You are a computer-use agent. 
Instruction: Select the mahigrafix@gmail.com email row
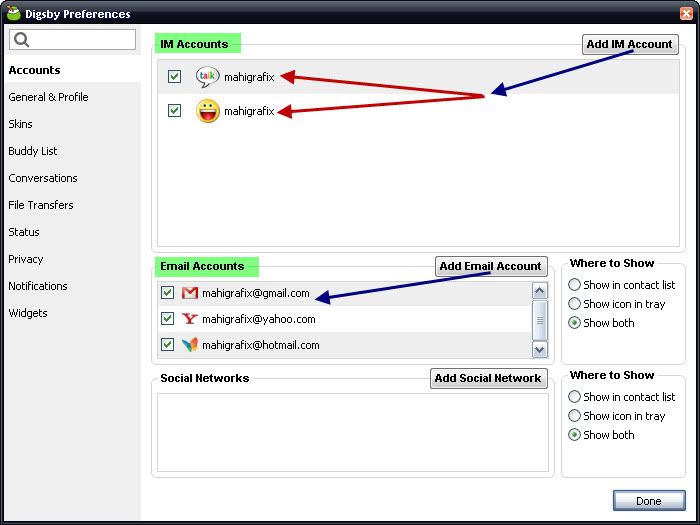click(x=344, y=293)
